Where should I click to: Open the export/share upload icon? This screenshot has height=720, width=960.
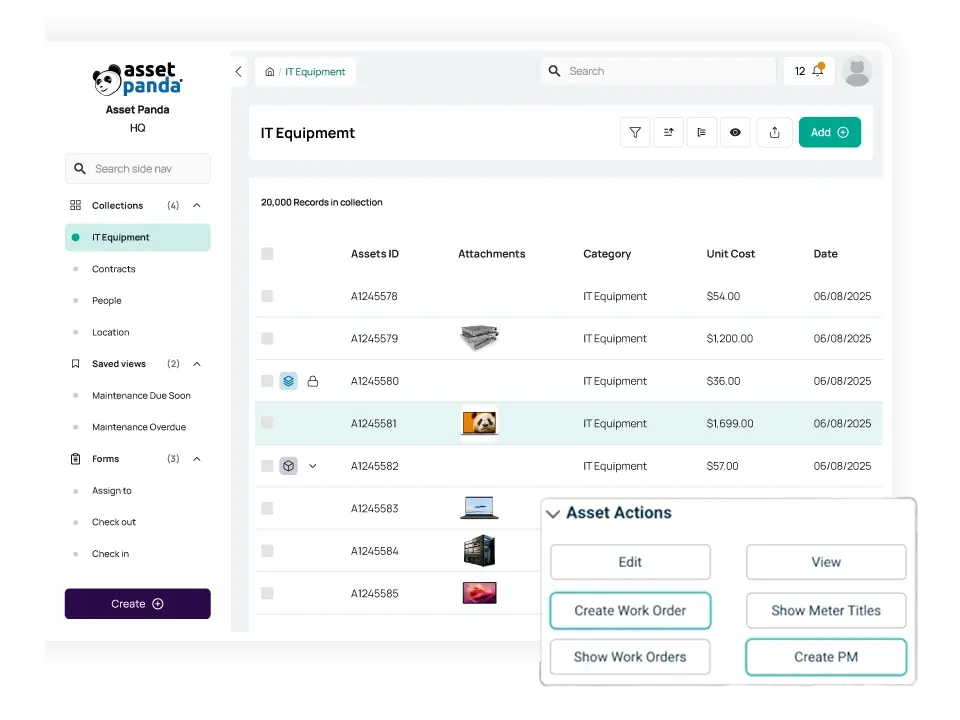(774, 132)
